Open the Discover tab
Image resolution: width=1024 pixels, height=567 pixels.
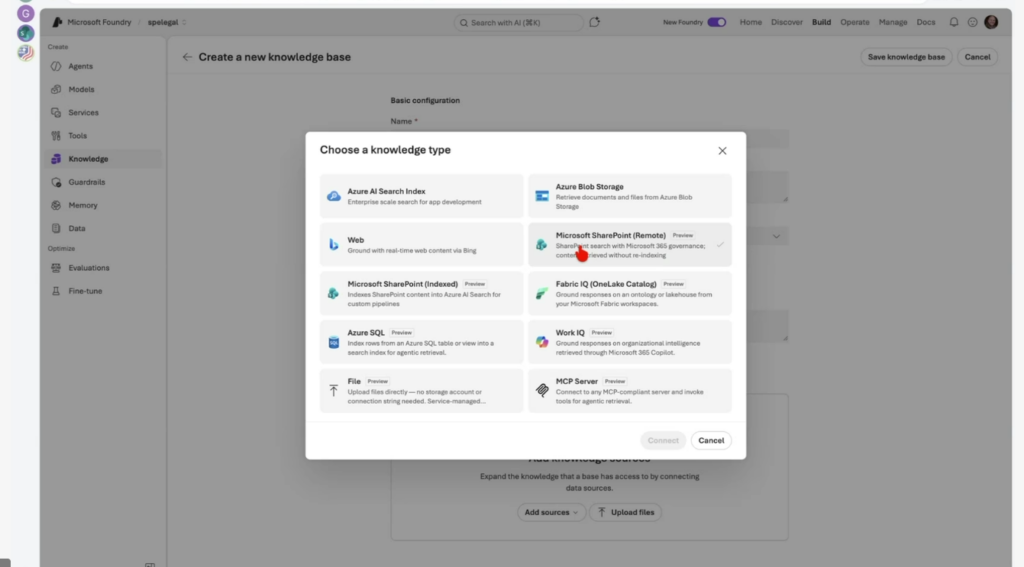[787, 22]
